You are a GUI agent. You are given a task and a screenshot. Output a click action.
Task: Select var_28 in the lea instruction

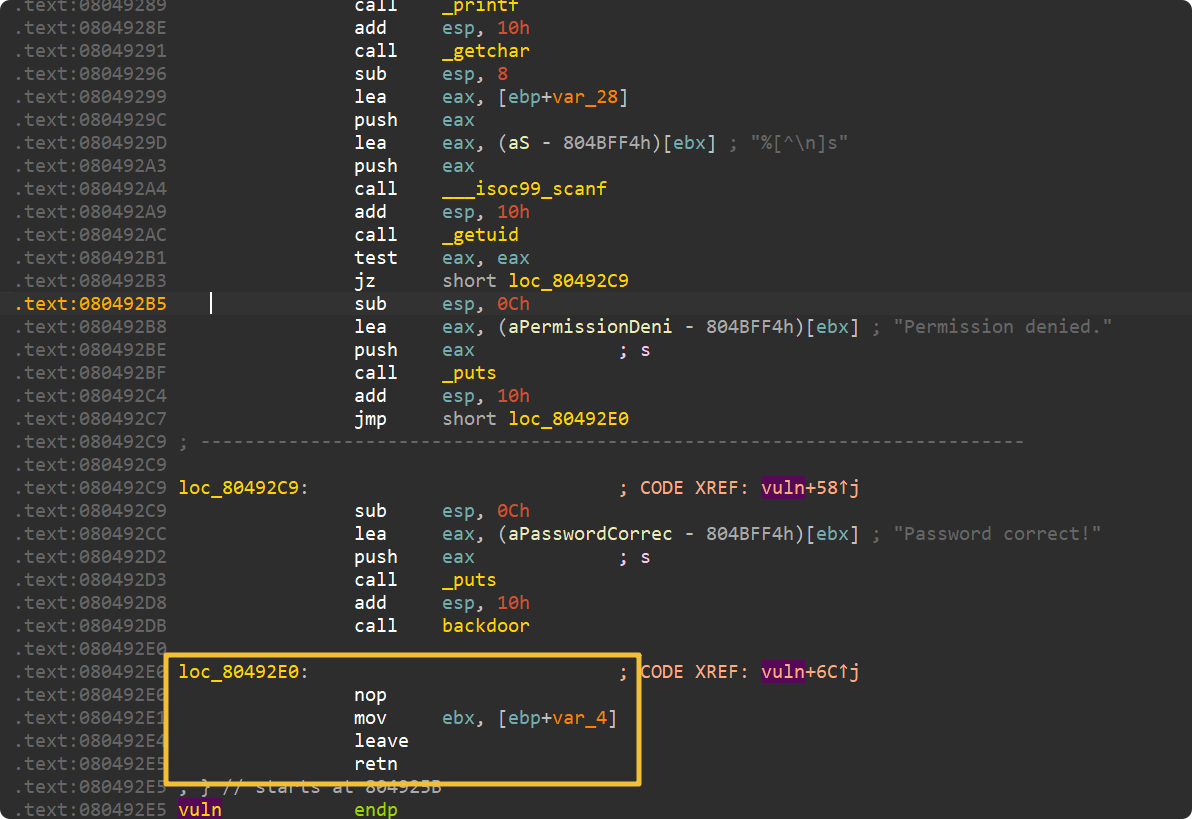point(585,97)
